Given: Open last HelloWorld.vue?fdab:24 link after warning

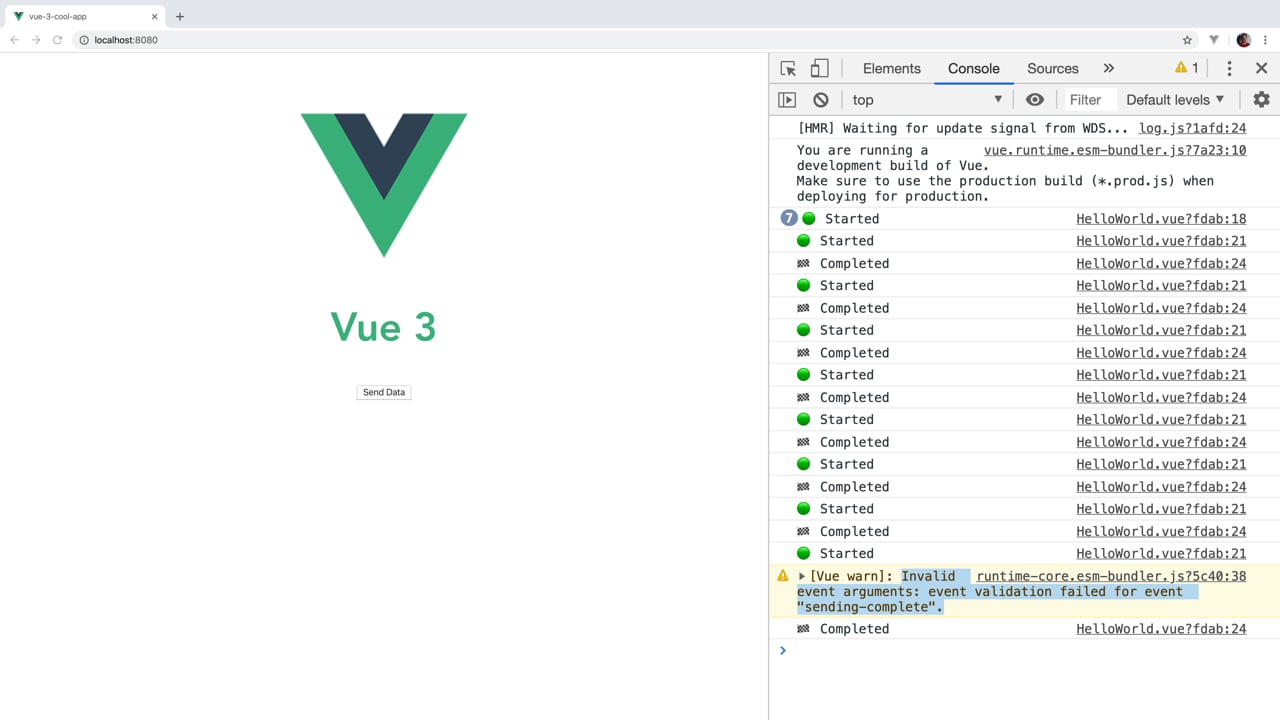Looking at the screenshot, I should (1161, 629).
